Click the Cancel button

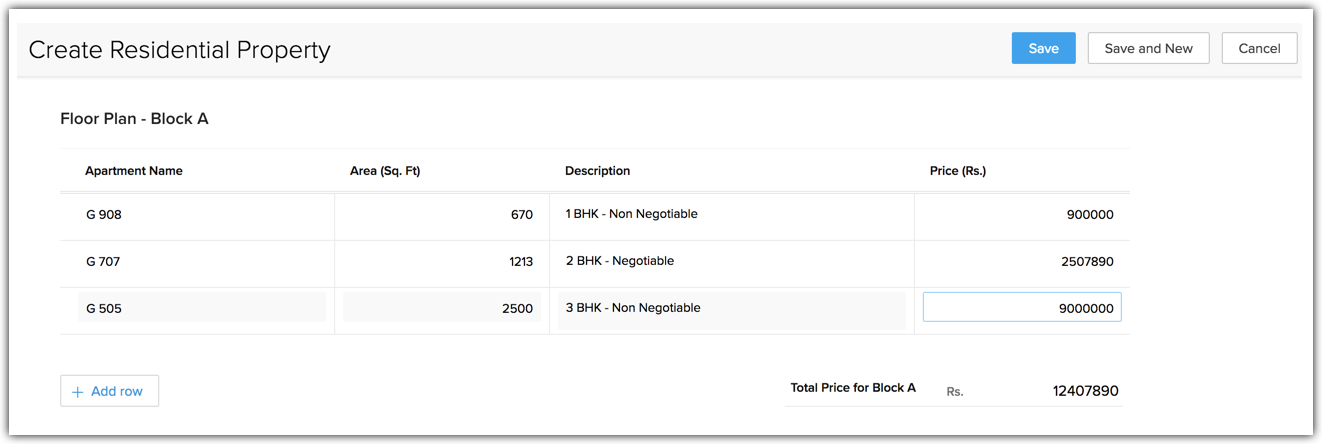coord(1259,48)
